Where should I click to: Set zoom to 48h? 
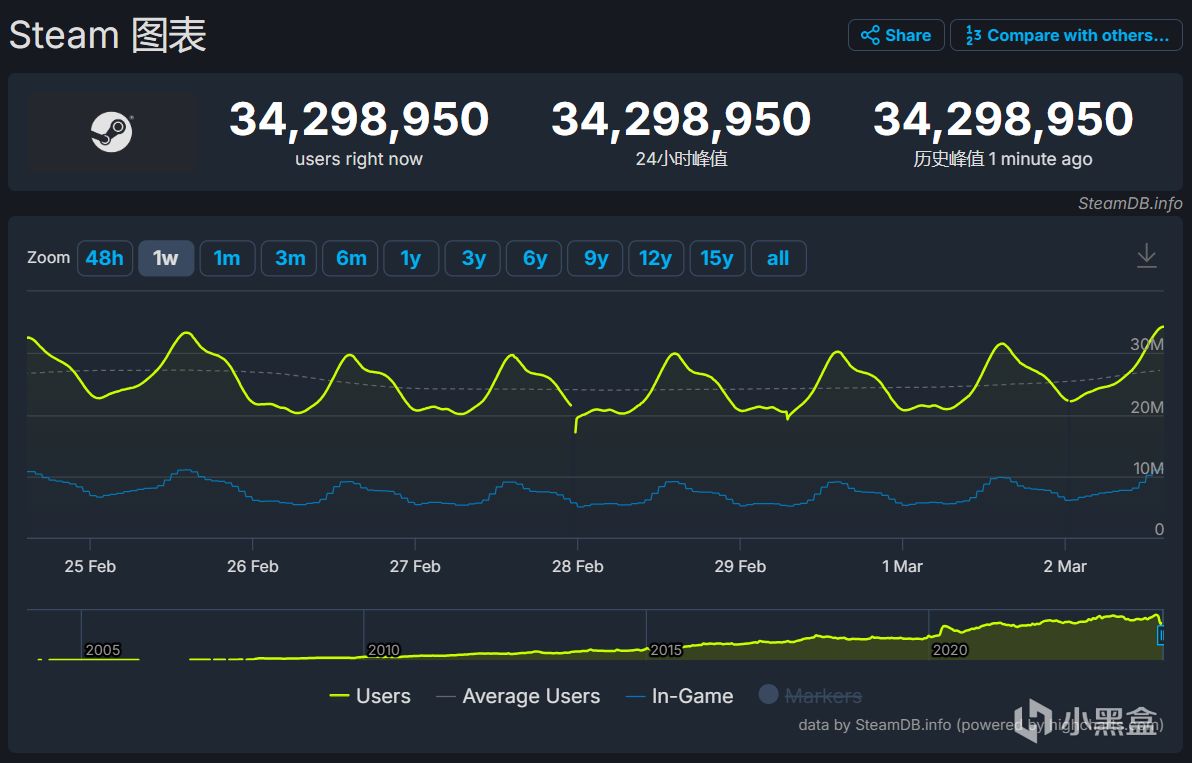point(105,258)
